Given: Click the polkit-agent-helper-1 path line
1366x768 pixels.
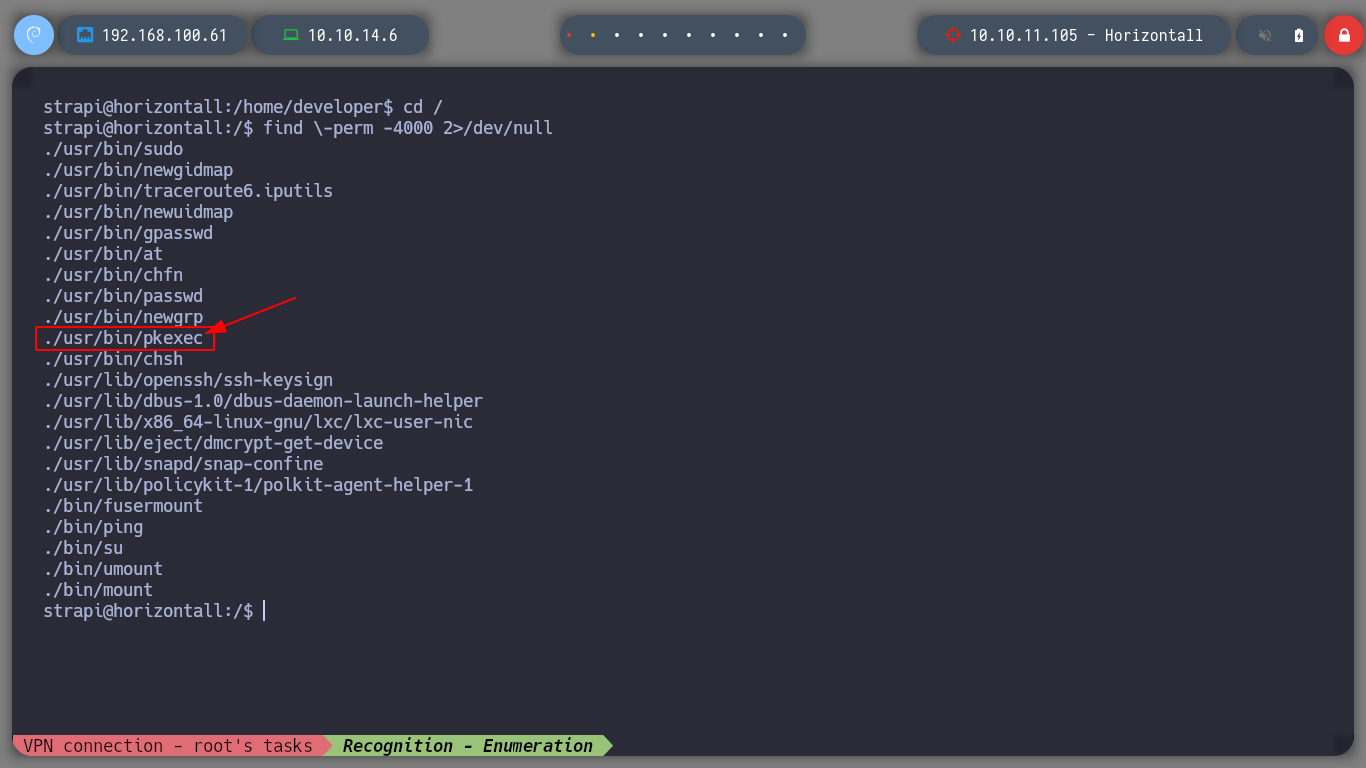Looking at the screenshot, I should tap(258, 485).
